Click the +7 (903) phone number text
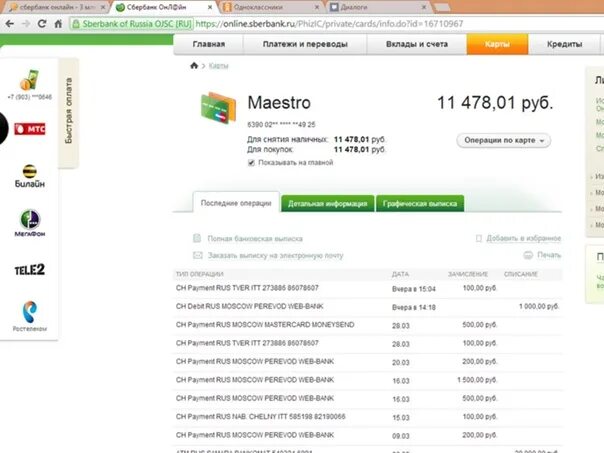This screenshot has width=604, height=453. pos(30,97)
